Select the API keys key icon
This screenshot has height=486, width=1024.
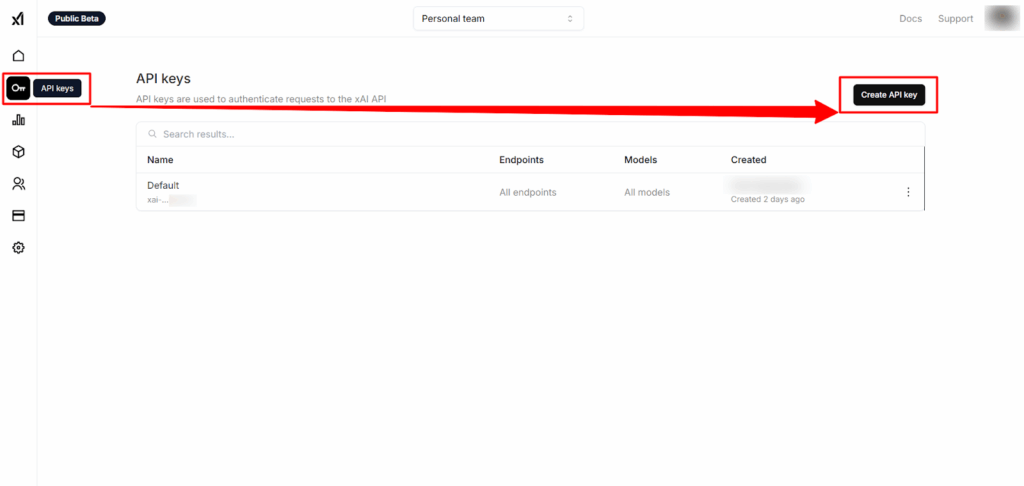point(18,88)
